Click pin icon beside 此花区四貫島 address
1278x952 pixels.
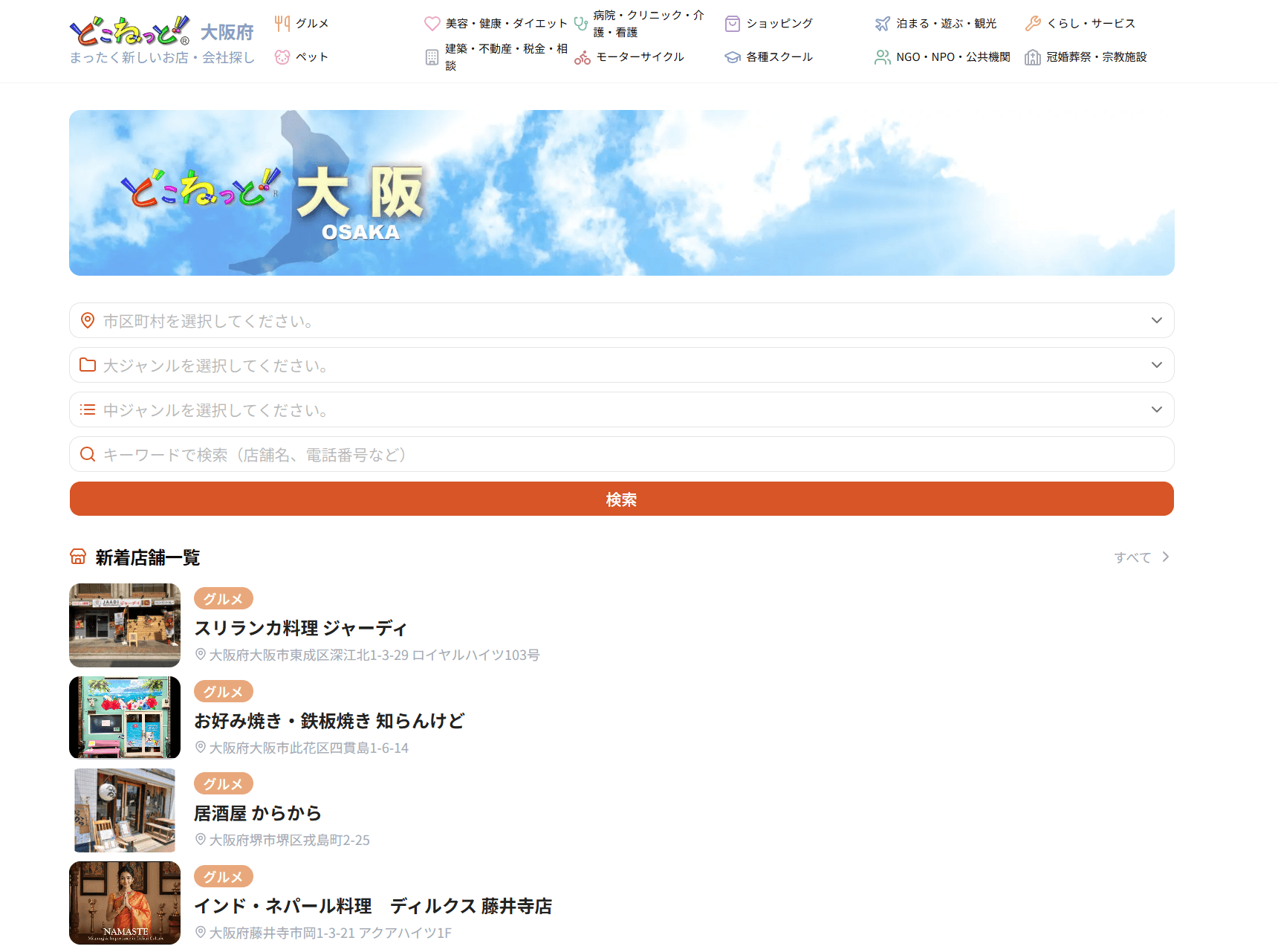[201, 747]
